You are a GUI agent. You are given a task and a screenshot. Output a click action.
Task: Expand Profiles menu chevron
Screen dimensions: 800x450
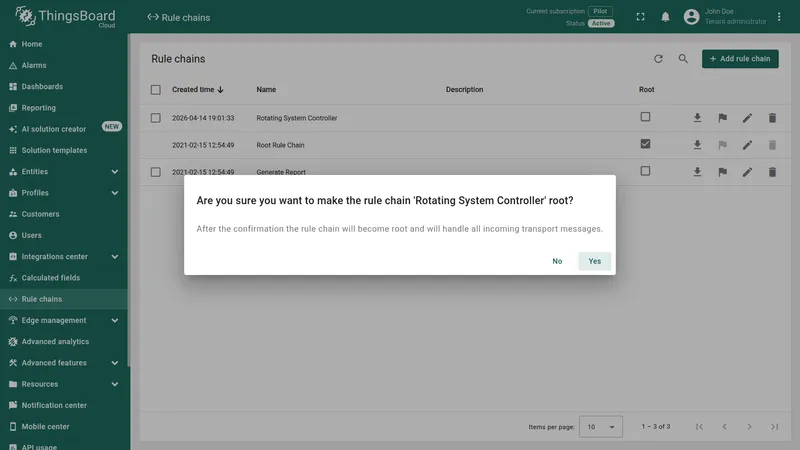115,193
